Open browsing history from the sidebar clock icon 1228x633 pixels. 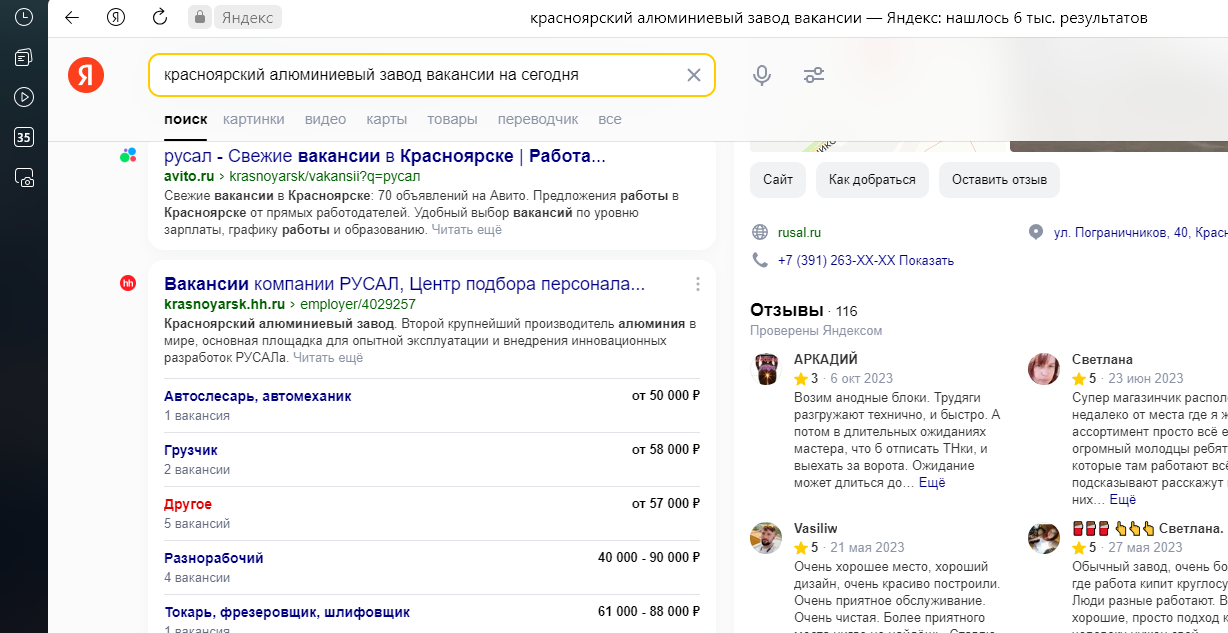pos(22,16)
